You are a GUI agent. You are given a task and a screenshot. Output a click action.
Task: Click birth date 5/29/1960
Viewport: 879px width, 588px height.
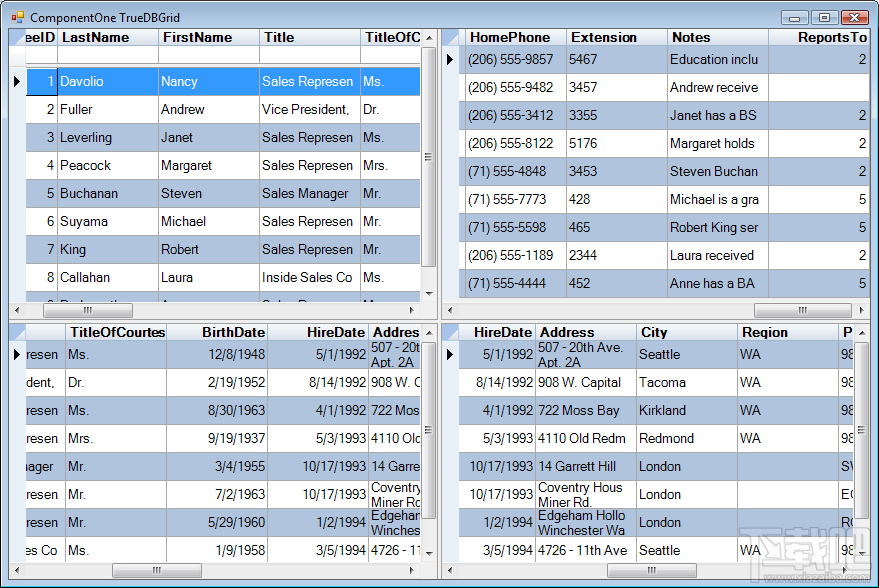(x=217, y=523)
